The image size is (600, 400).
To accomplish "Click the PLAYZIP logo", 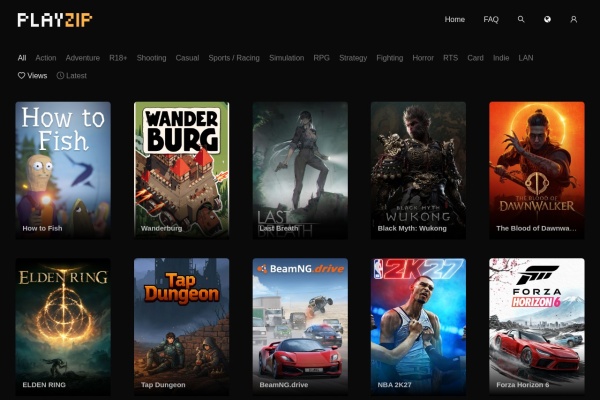I will 55,20.
